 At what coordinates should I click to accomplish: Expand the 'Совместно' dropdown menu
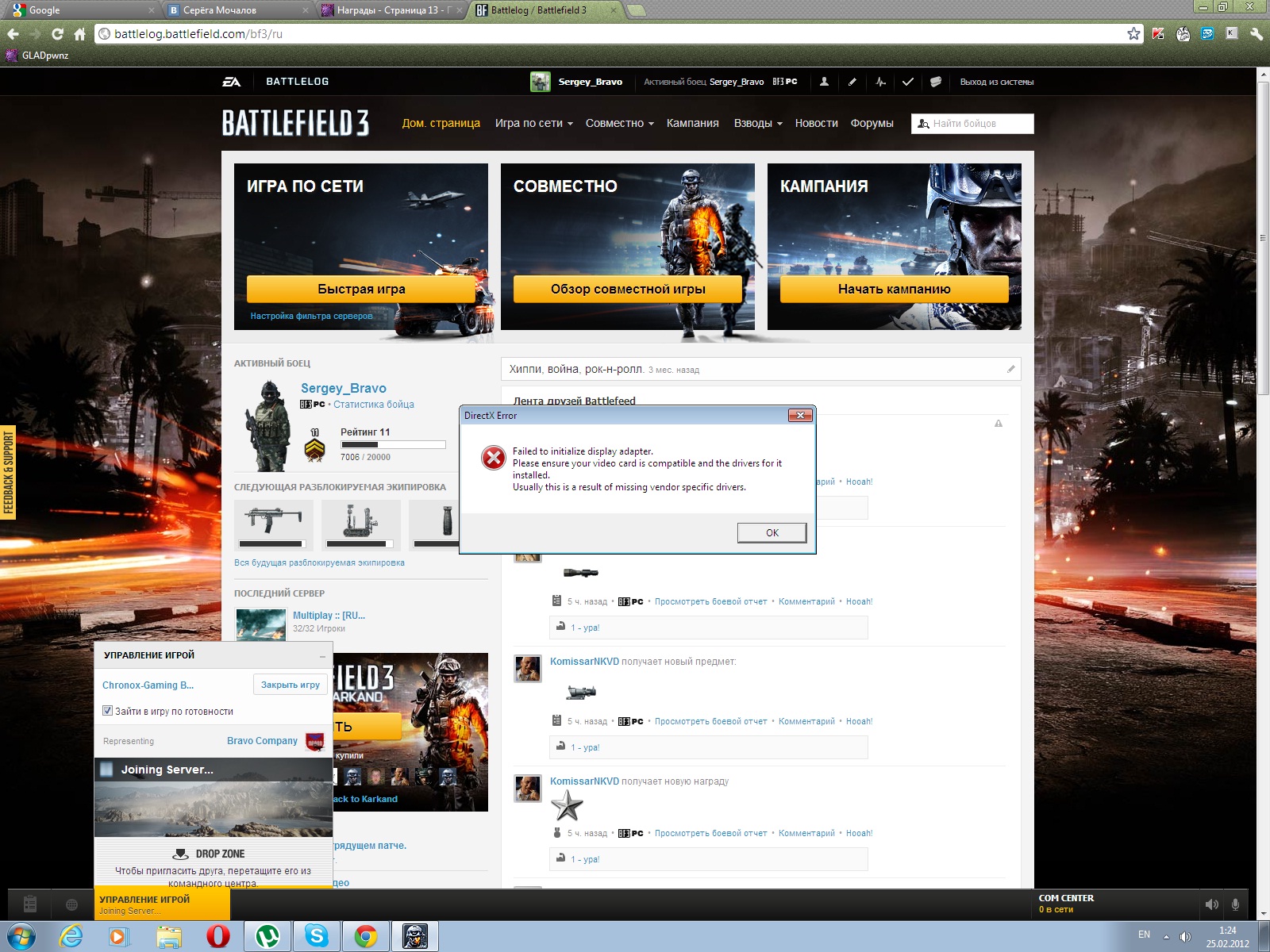(619, 123)
